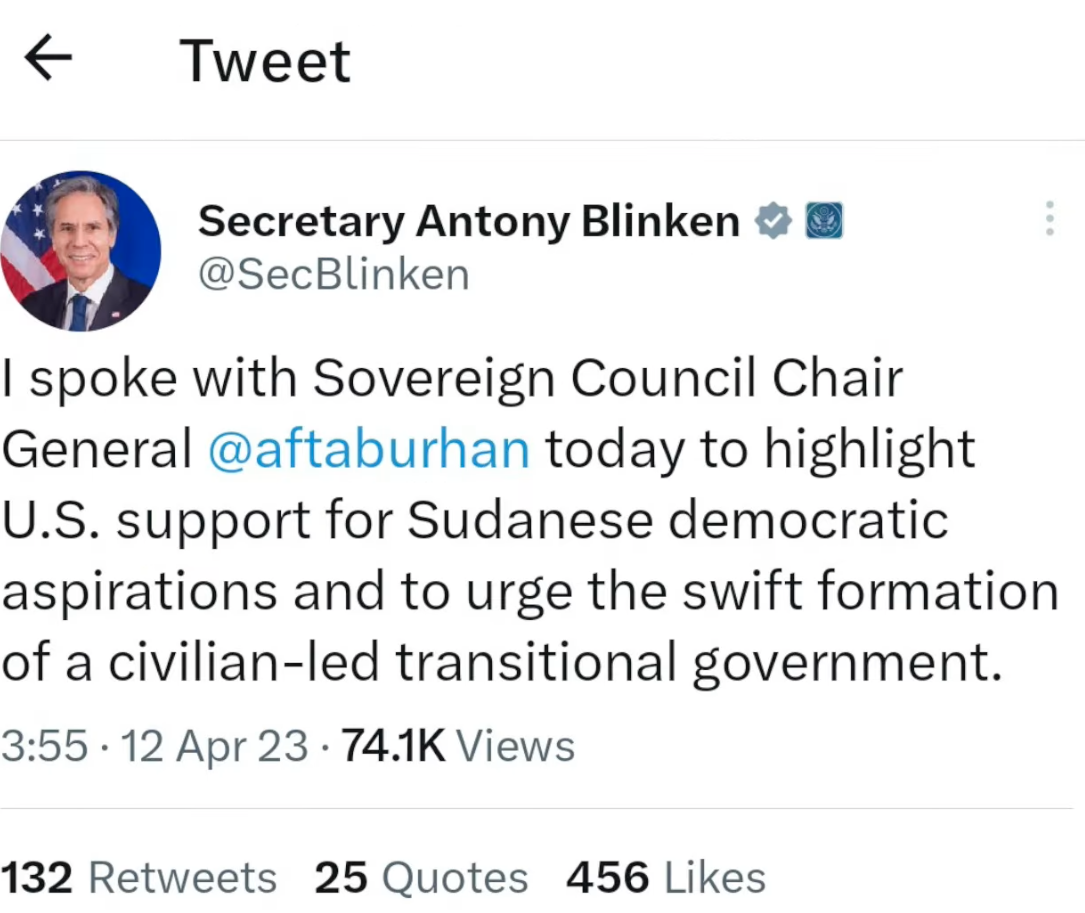This screenshot has height=913, width=1085.
Task: Click the words "swift formation" in tweet
Action: pyautogui.click(x=869, y=591)
